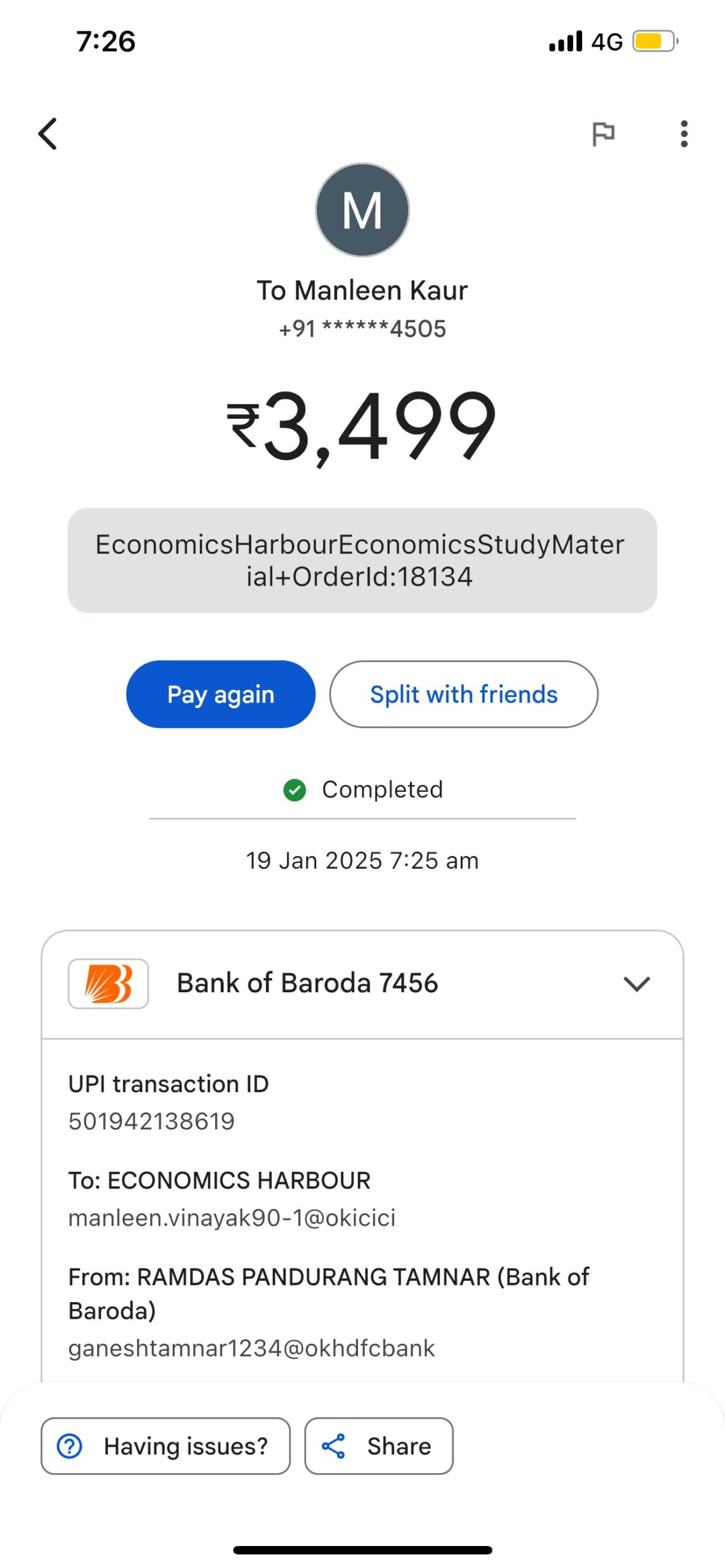Tap the signal strength bars
The height and width of the screenshot is (1568, 725).
(x=565, y=42)
